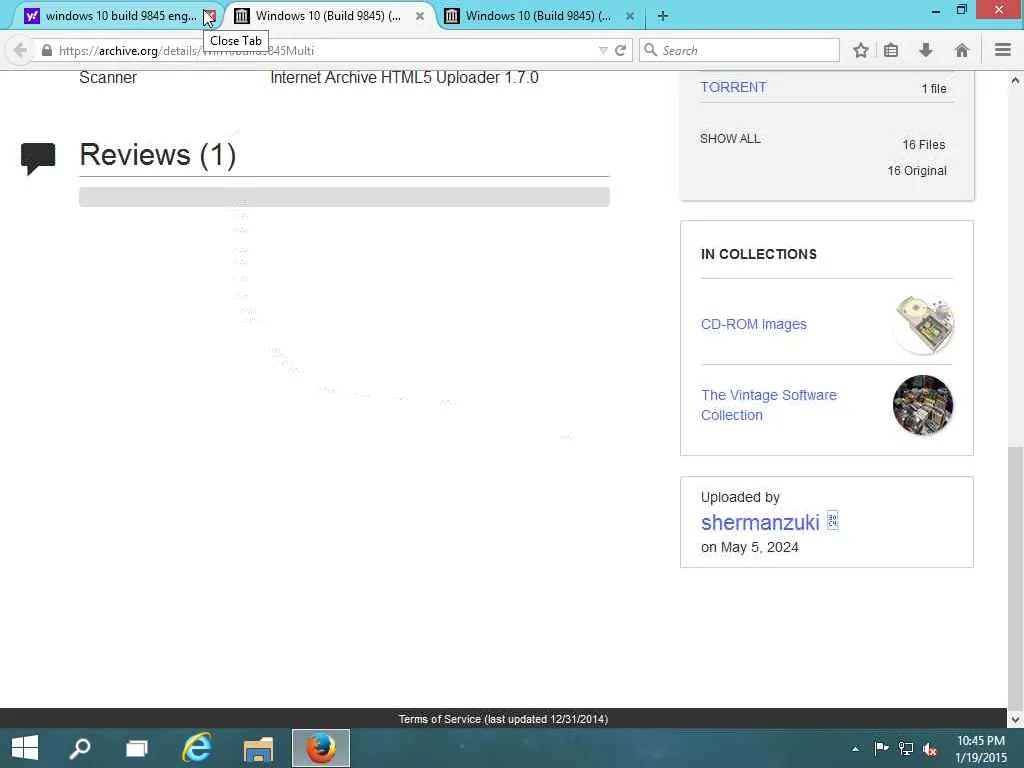1024x768 pixels.
Task: Click the padlock site identity icon
Action: (x=46, y=50)
